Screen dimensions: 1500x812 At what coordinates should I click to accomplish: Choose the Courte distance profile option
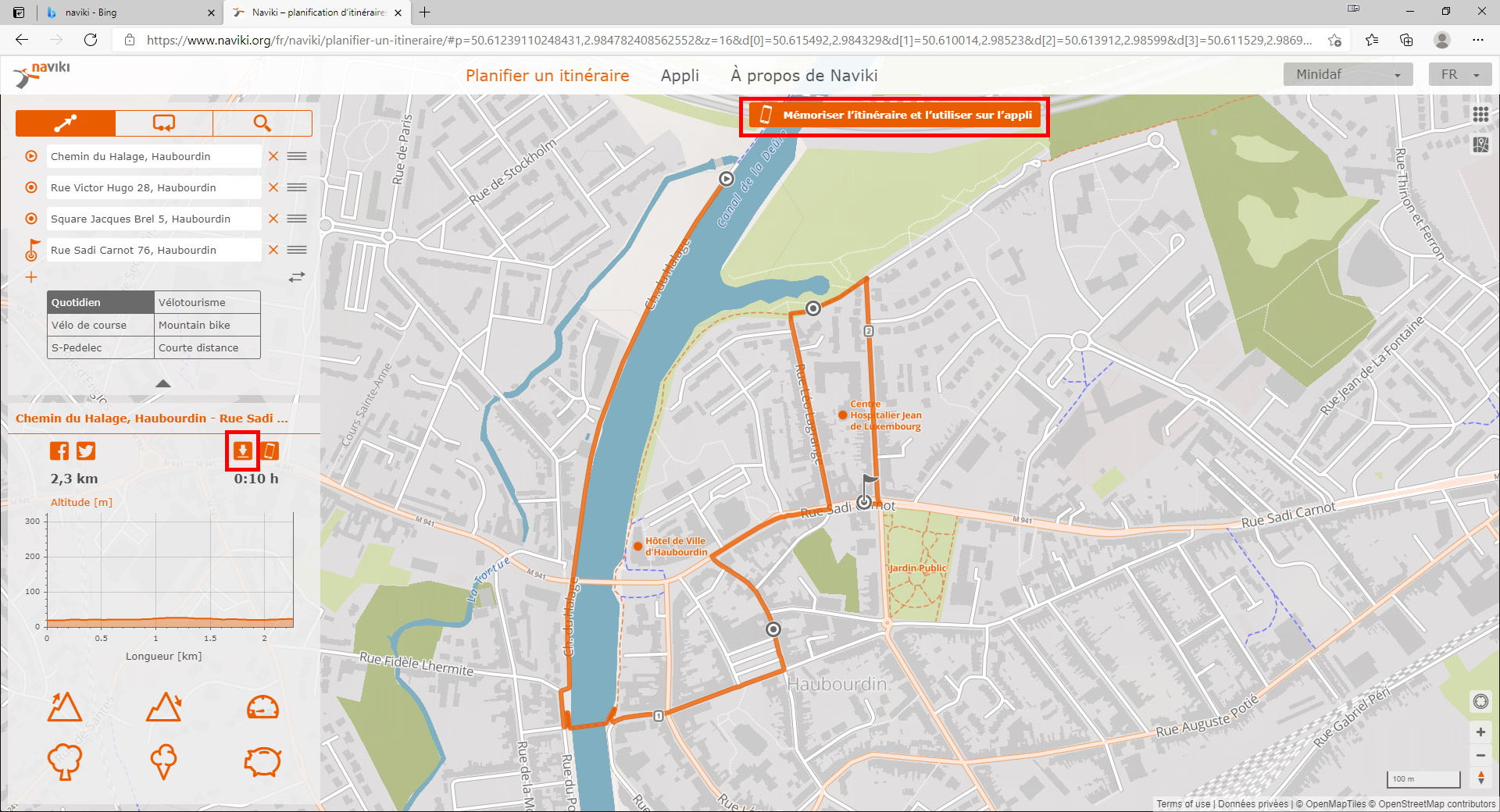point(207,347)
